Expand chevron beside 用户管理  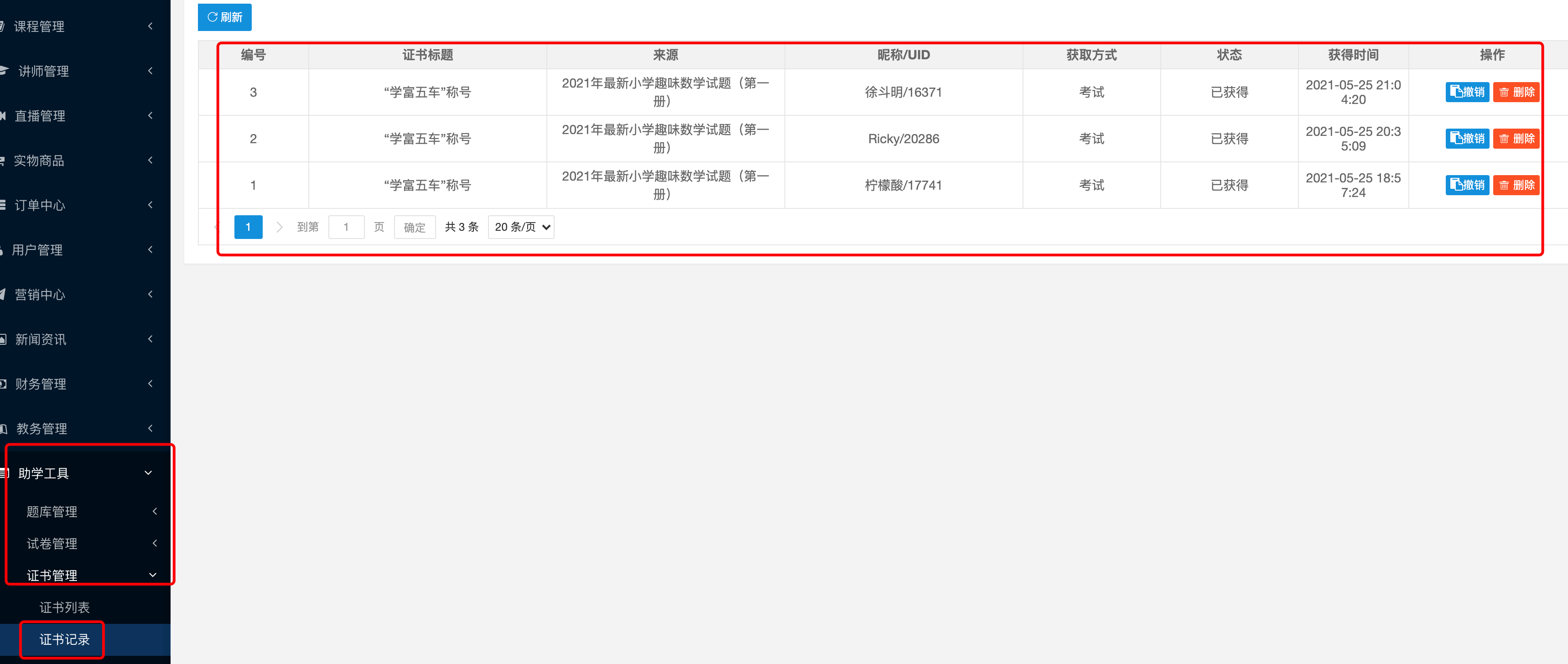tap(150, 249)
